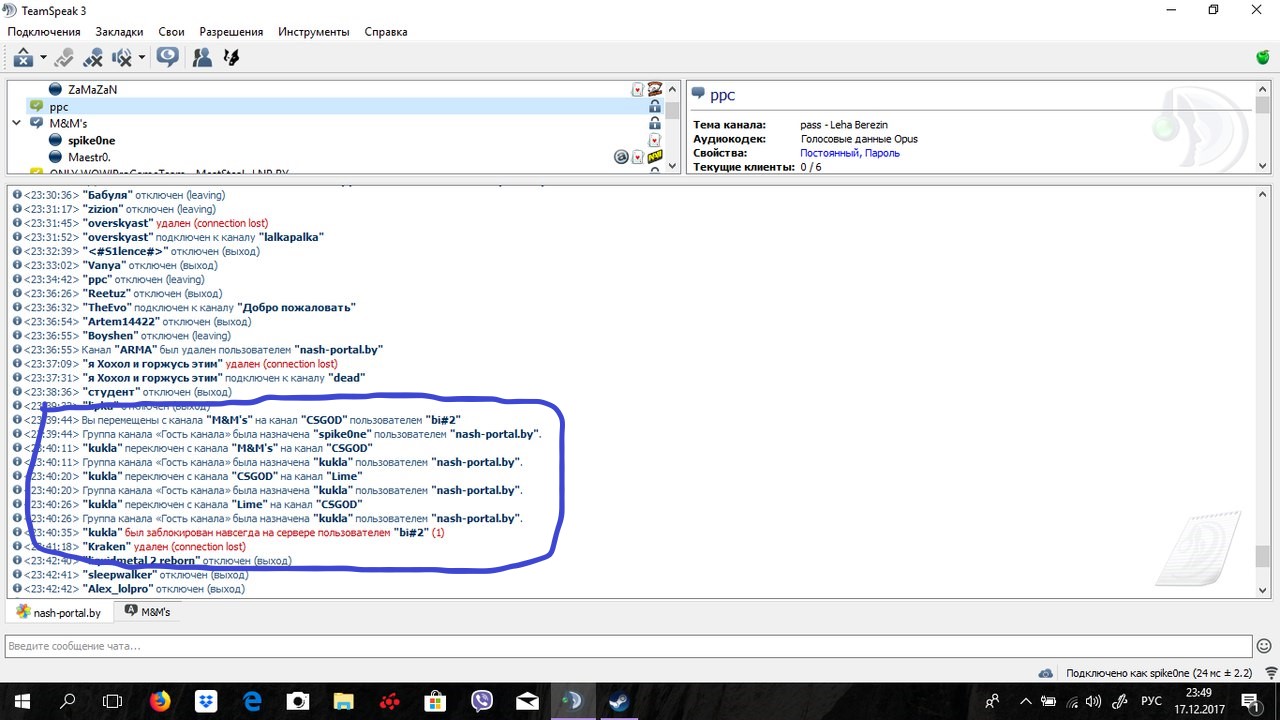The height and width of the screenshot is (720, 1280).
Task: Open the dropdown arrow next to disconnect icon
Action: point(43,58)
